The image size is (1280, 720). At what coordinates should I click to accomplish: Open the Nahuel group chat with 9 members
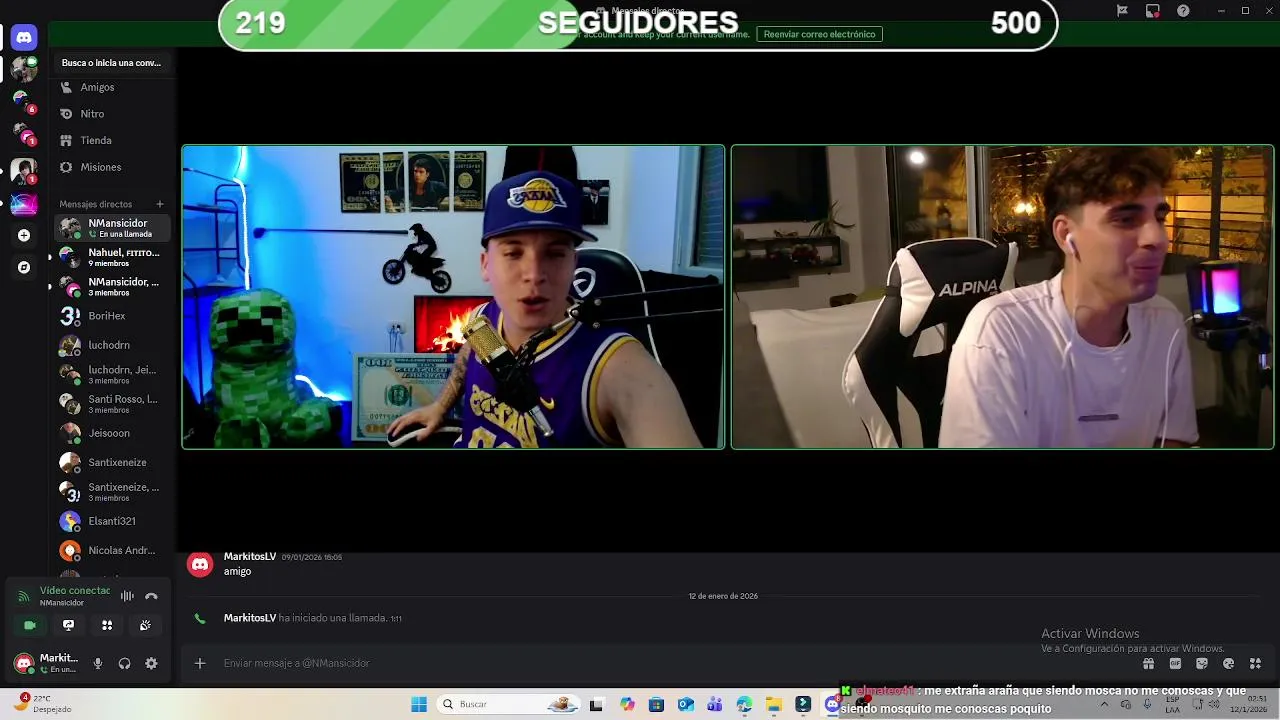tap(111, 257)
